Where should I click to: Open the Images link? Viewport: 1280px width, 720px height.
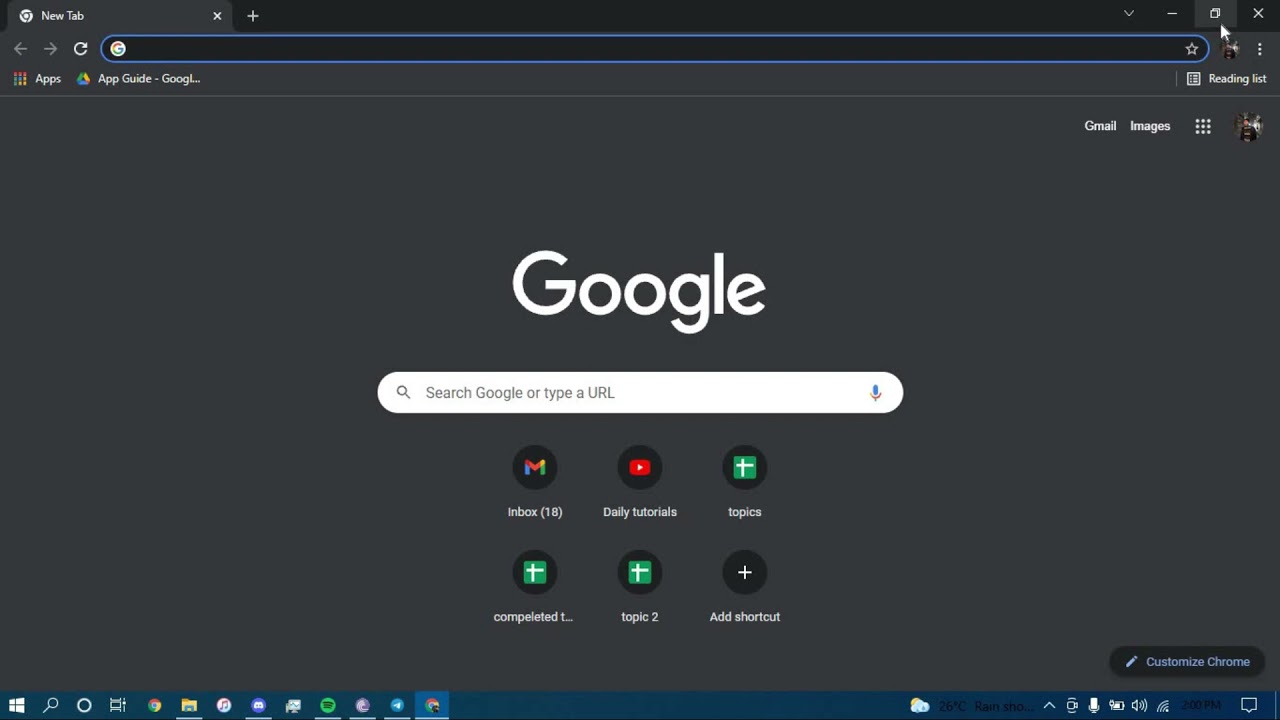[1150, 126]
